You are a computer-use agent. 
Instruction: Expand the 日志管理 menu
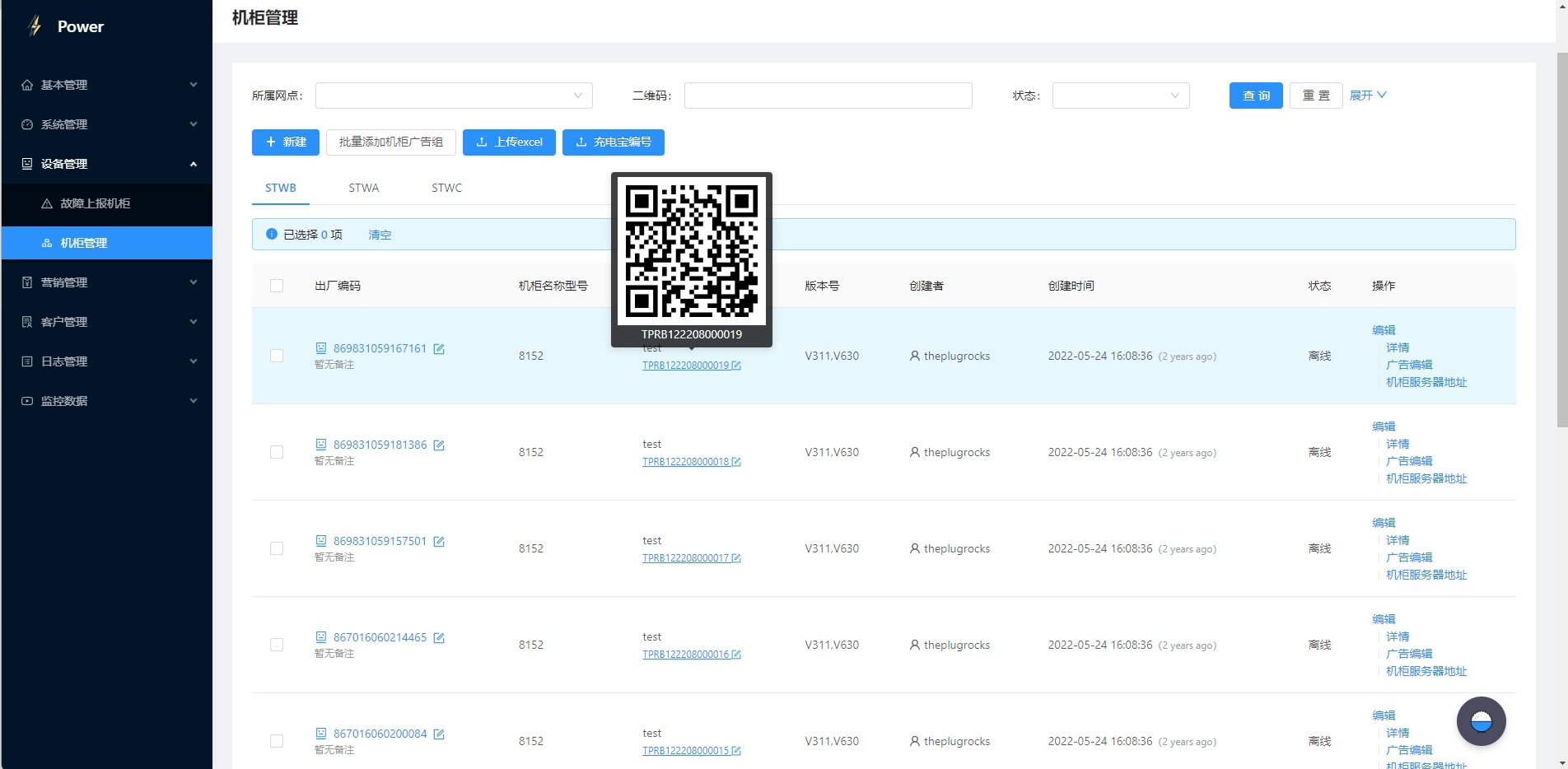click(x=107, y=361)
